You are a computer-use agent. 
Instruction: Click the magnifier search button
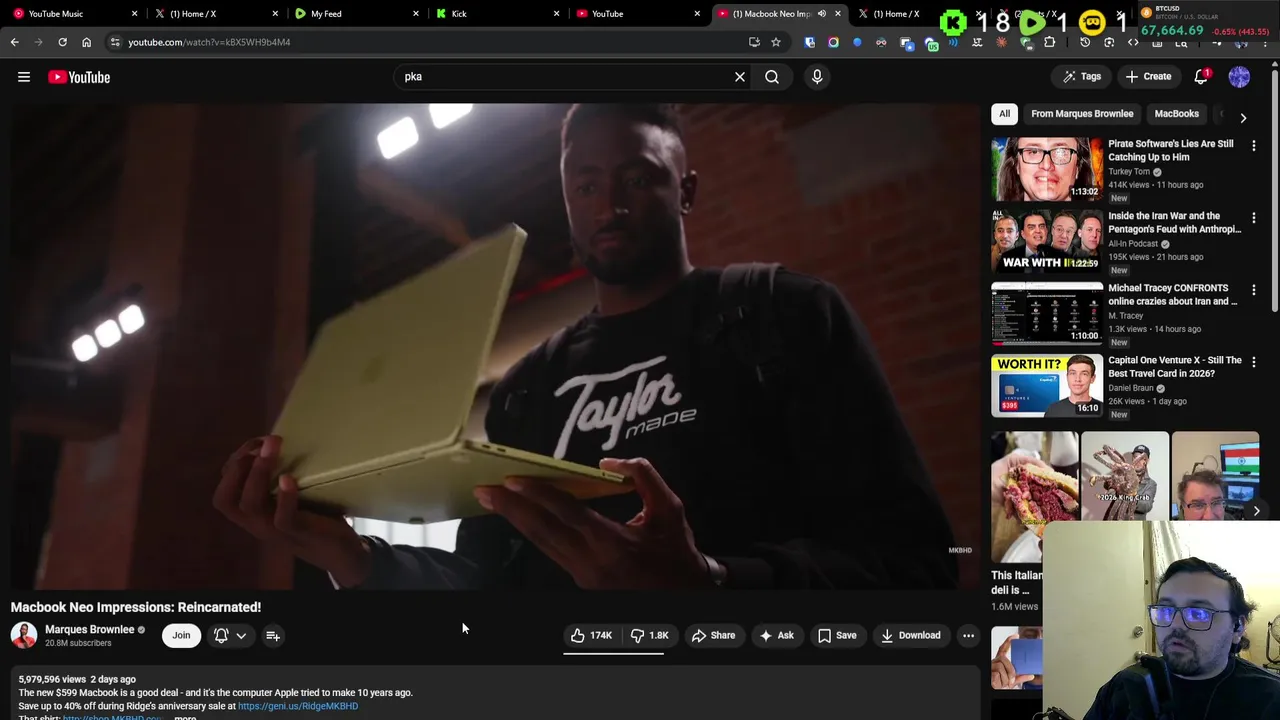(x=772, y=77)
